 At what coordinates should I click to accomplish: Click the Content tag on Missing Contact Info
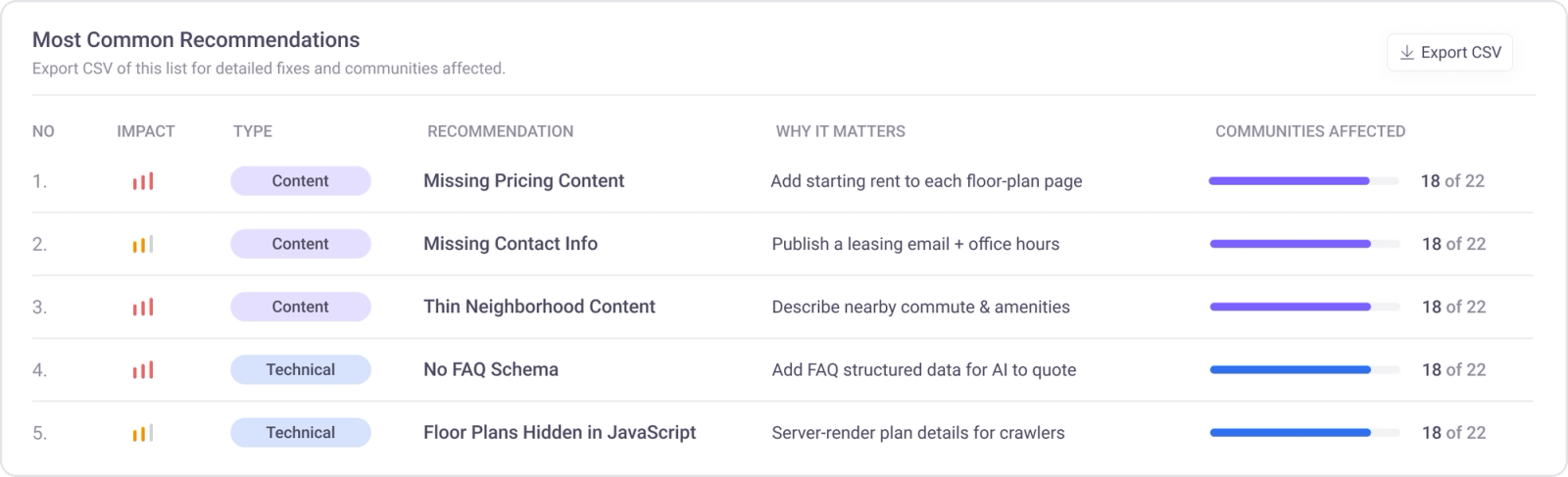[x=301, y=244]
